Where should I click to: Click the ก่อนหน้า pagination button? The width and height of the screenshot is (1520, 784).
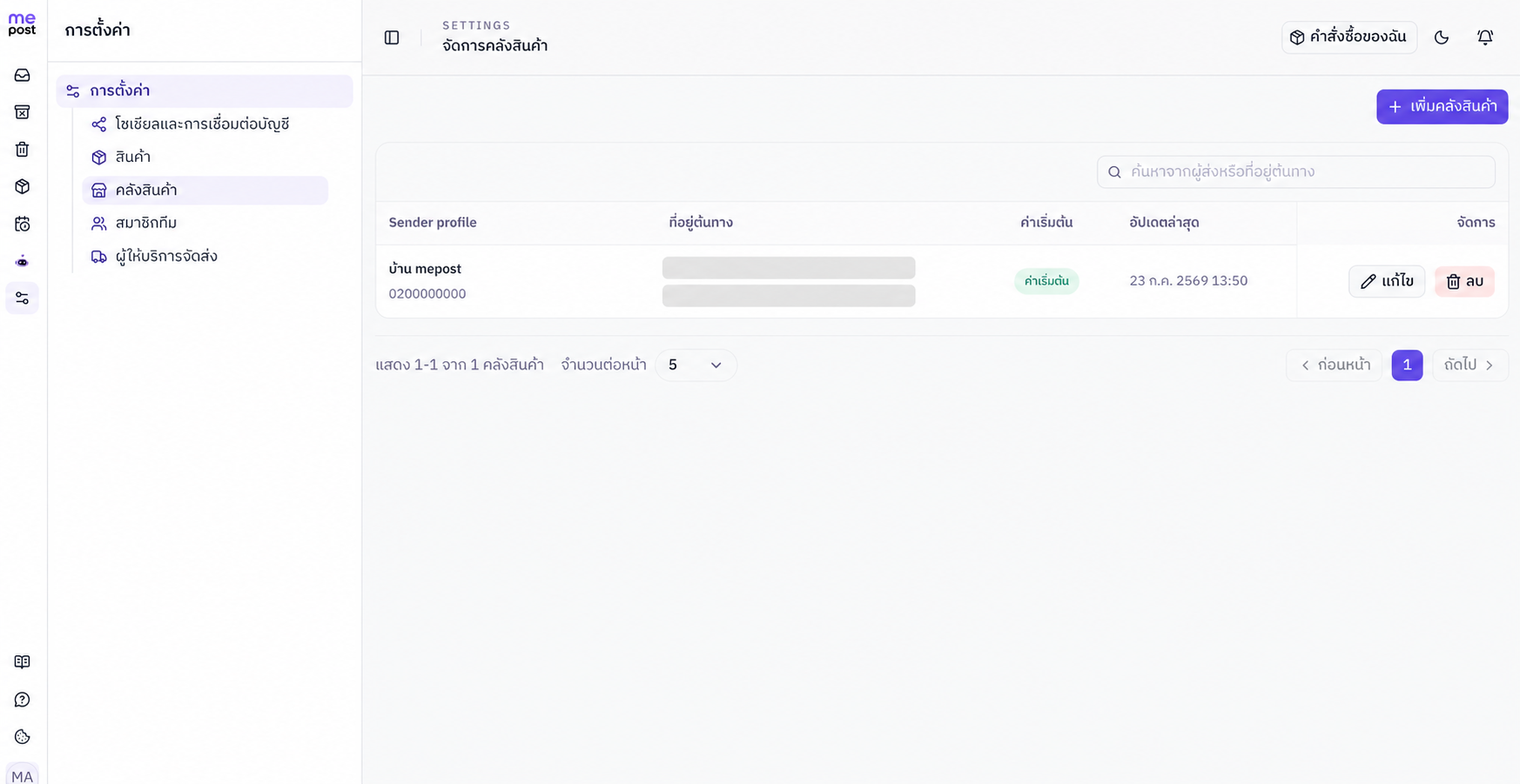(1335, 365)
